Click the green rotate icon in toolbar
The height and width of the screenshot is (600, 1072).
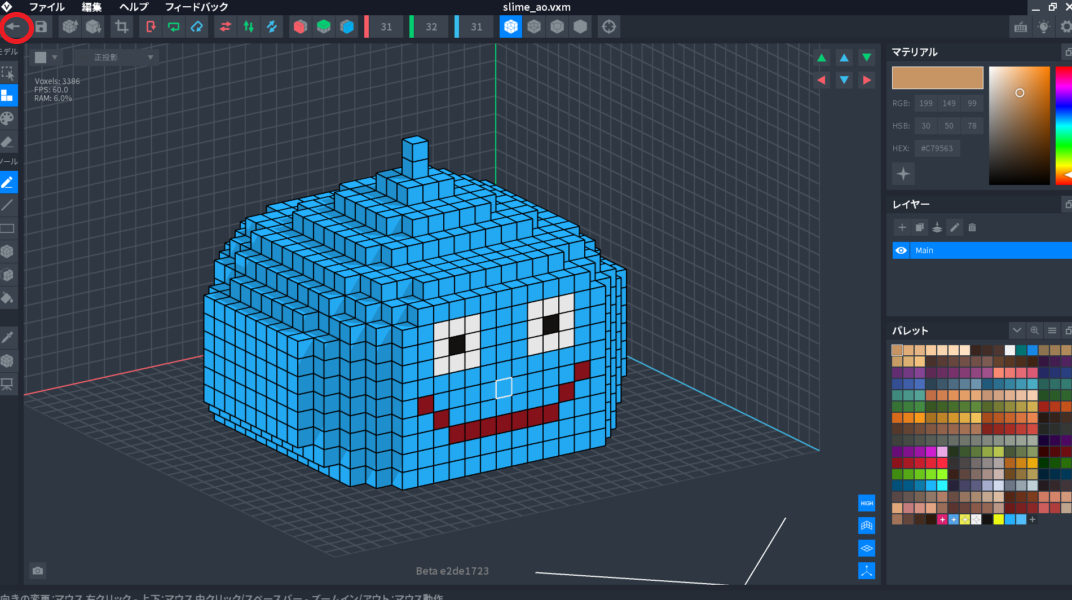coord(174,27)
